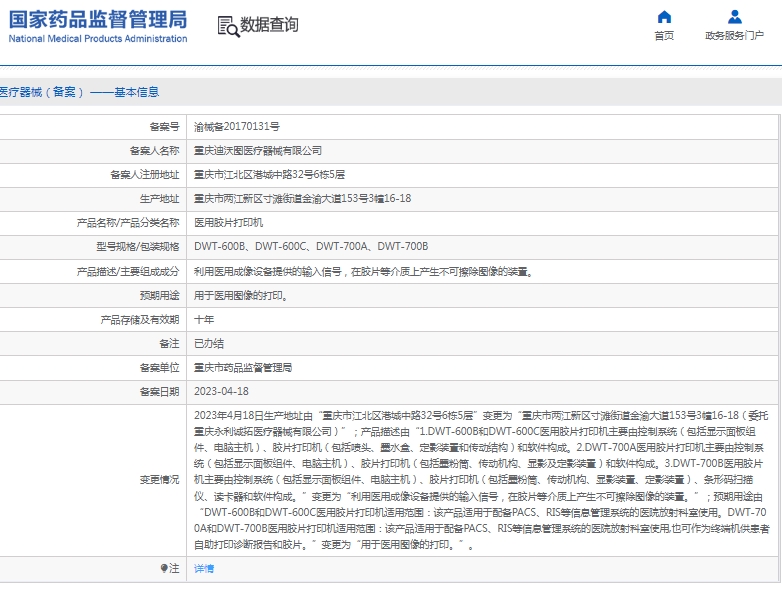Image resolution: width=782 pixels, height=589 pixels.
Task: Open the 详情 link in the 注 row
Action: coord(204,569)
